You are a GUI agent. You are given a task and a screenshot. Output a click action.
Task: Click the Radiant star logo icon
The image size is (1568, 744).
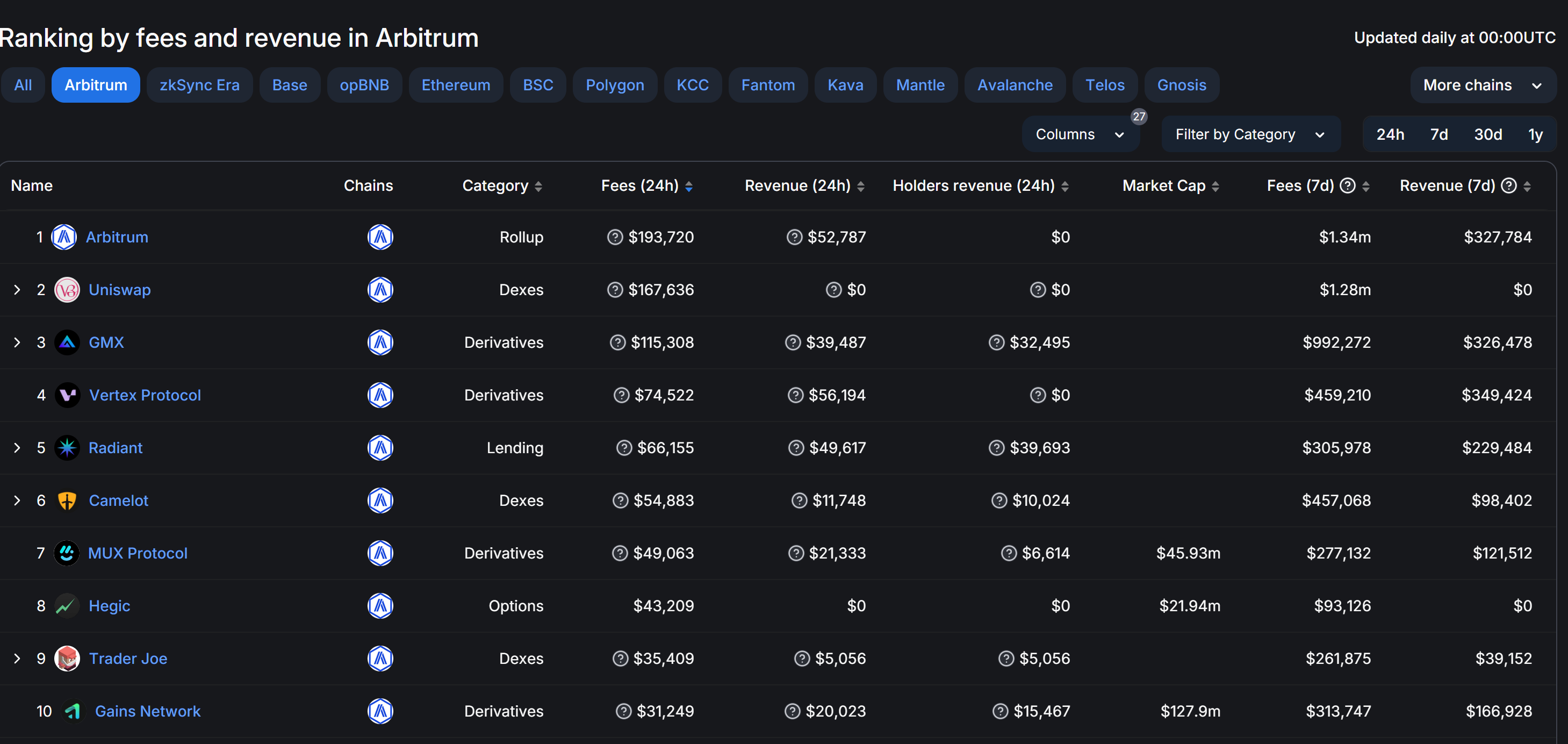(x=67, y=447)
